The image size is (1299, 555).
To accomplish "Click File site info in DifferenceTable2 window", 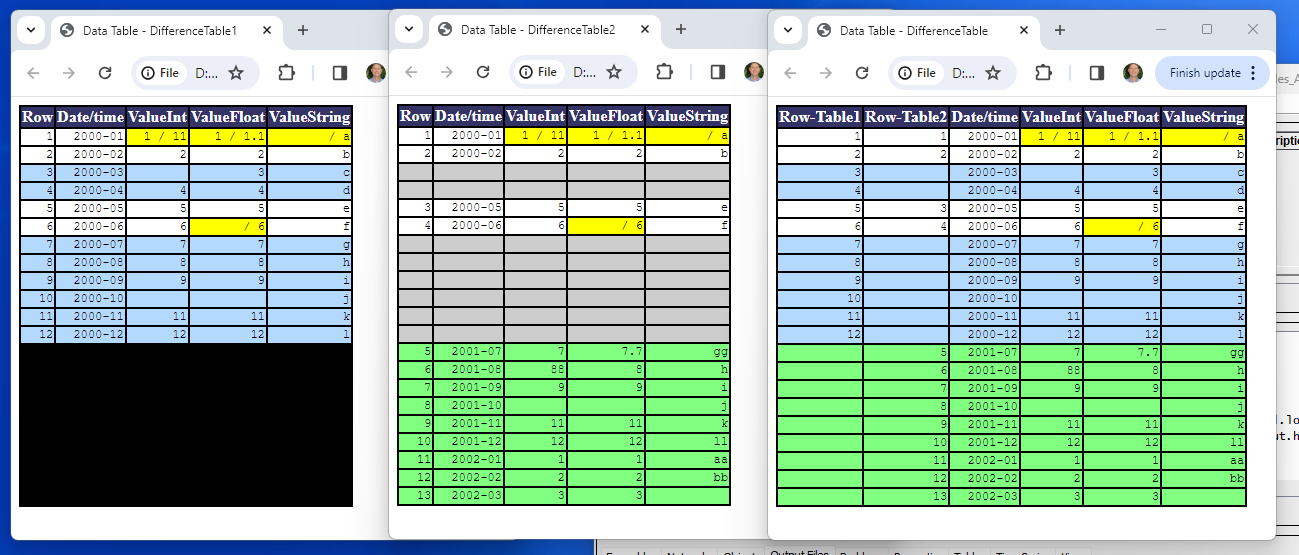I will (539, 72).
